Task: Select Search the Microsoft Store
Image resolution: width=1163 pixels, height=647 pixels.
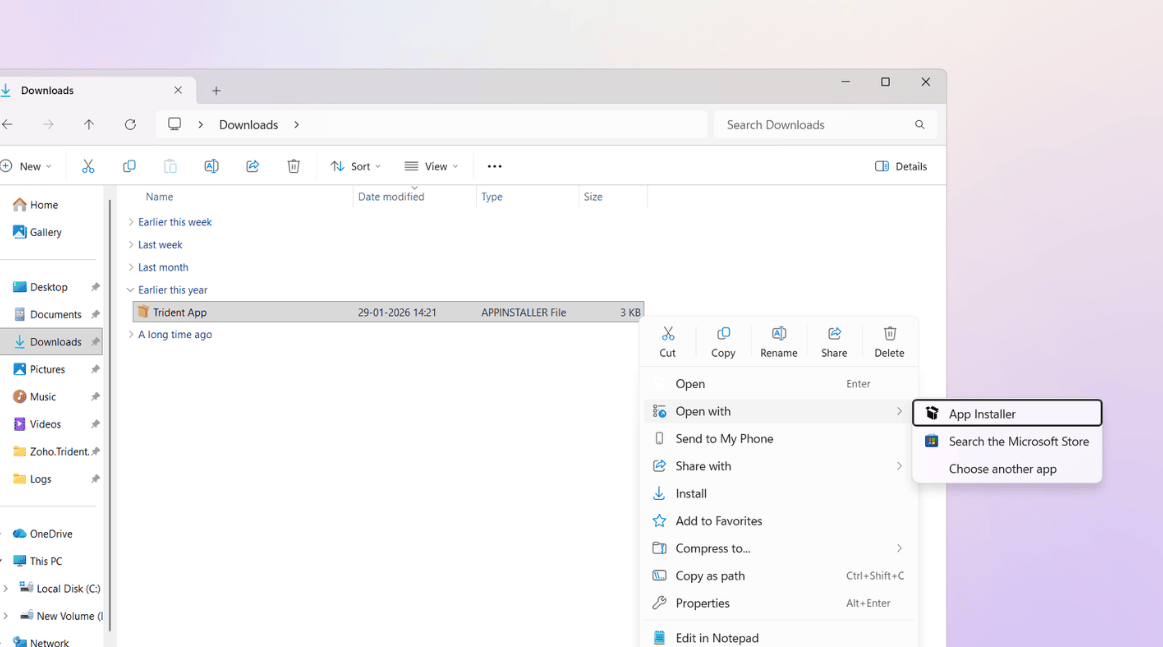Action: pyautogui.click(x=1007, y=441)
